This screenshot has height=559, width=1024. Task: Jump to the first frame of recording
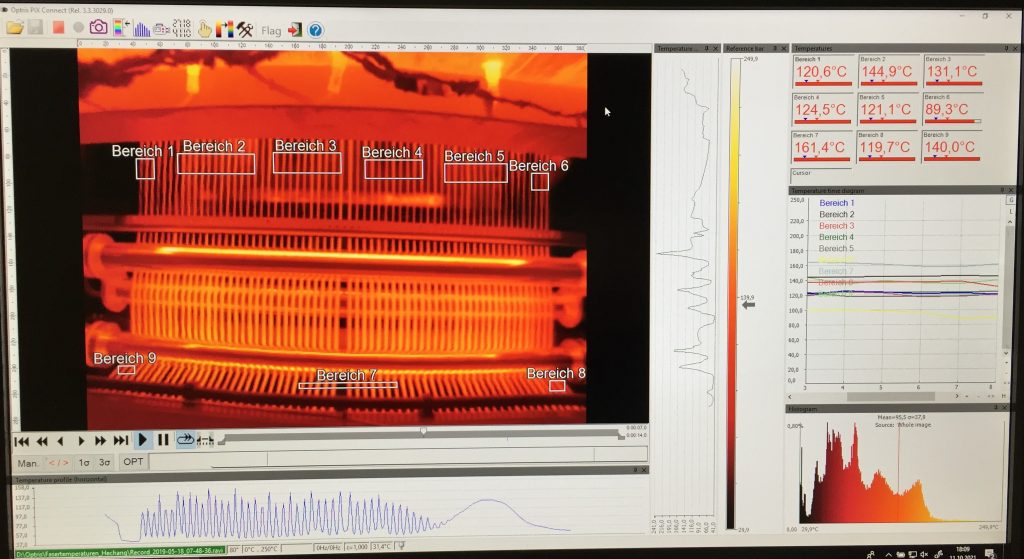click(21, 440)
